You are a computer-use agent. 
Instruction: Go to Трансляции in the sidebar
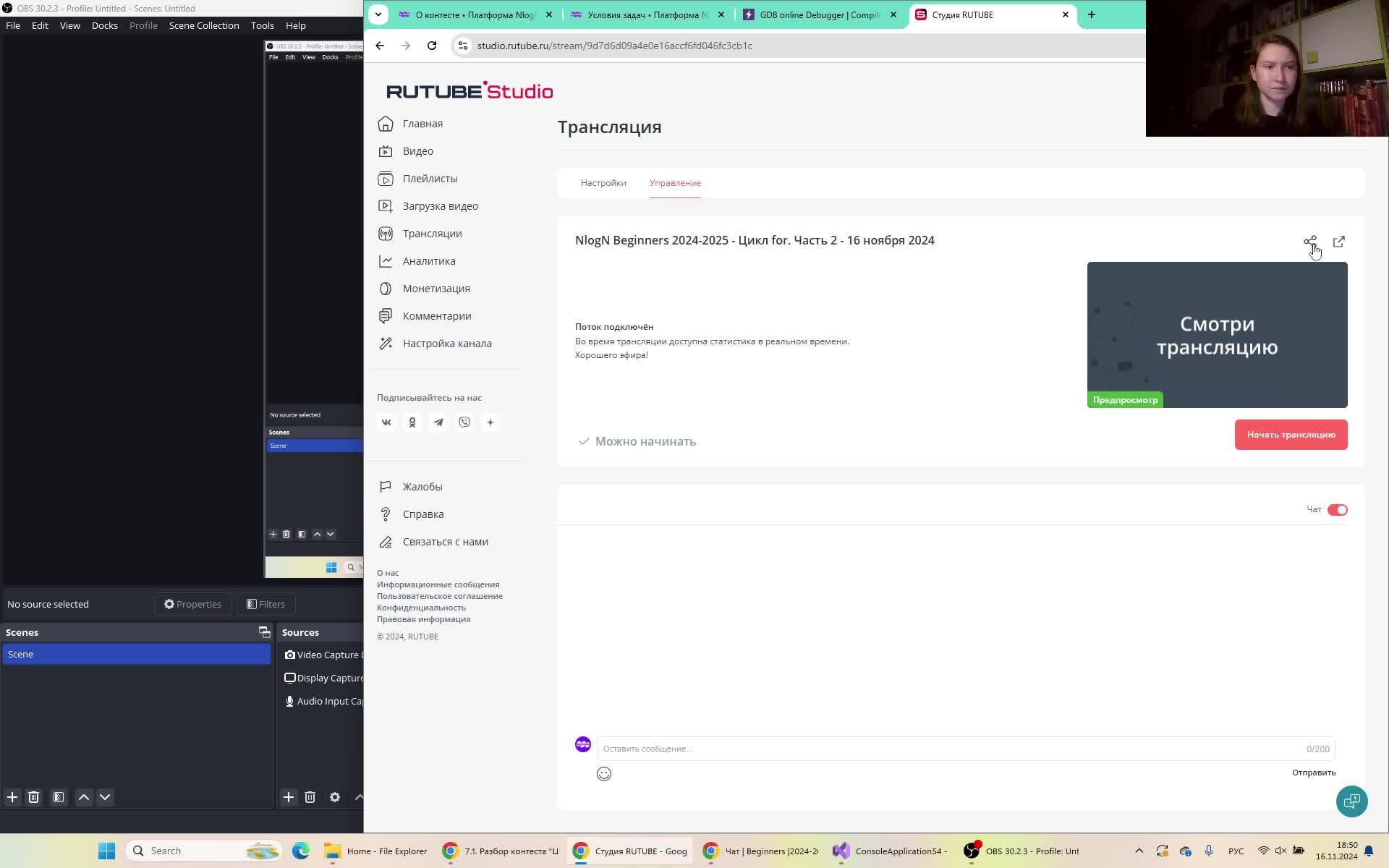pos(432,234)
